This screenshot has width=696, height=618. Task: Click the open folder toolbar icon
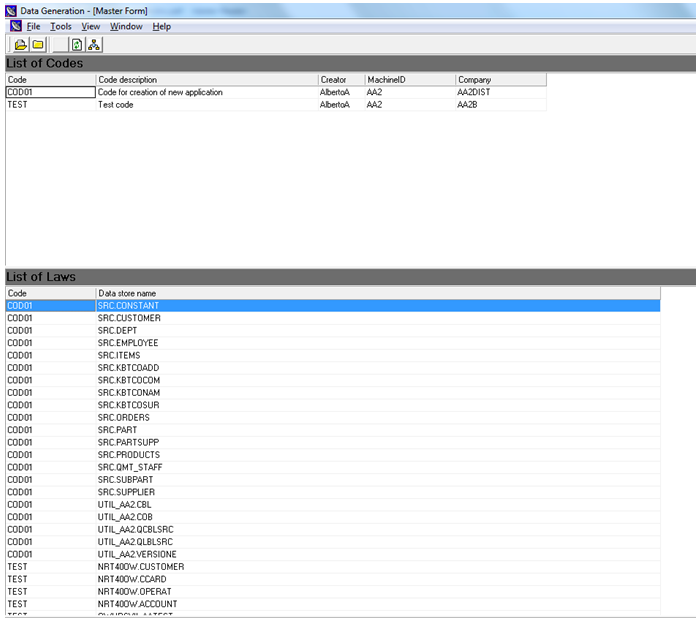point(20,45)
